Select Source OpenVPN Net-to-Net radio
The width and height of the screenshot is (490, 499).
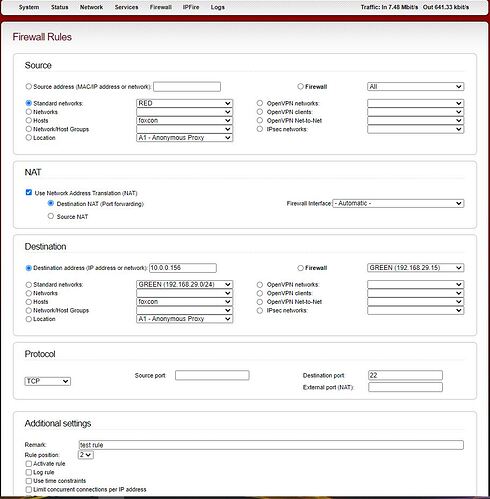click(x=260, y=120)
